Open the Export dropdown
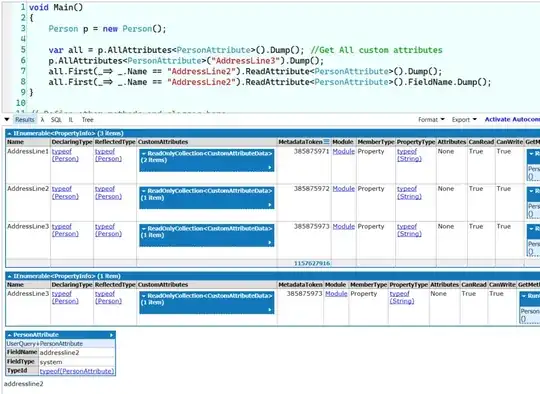This screenshot has height=394, width=540. (x=464, y=120)
